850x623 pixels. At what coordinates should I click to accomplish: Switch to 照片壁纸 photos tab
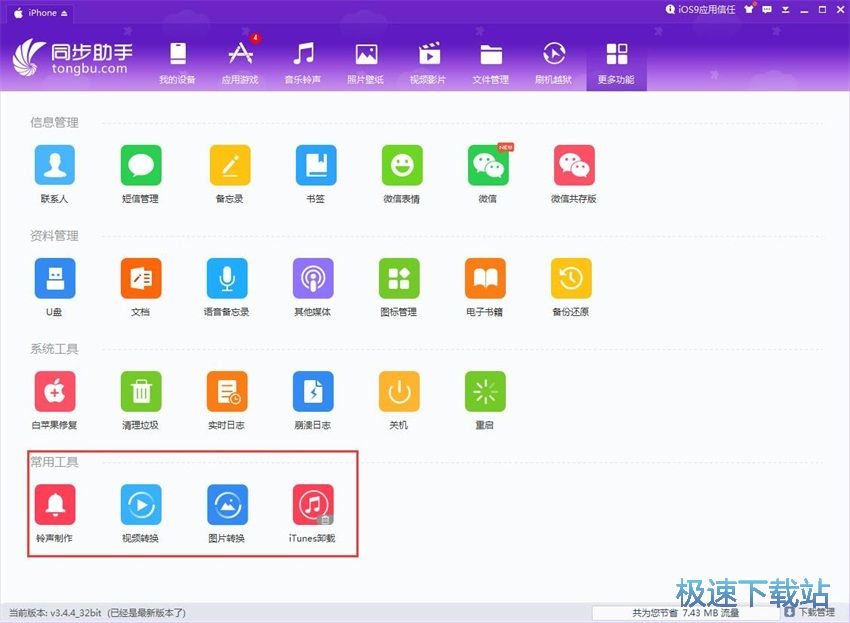[366, 63]
